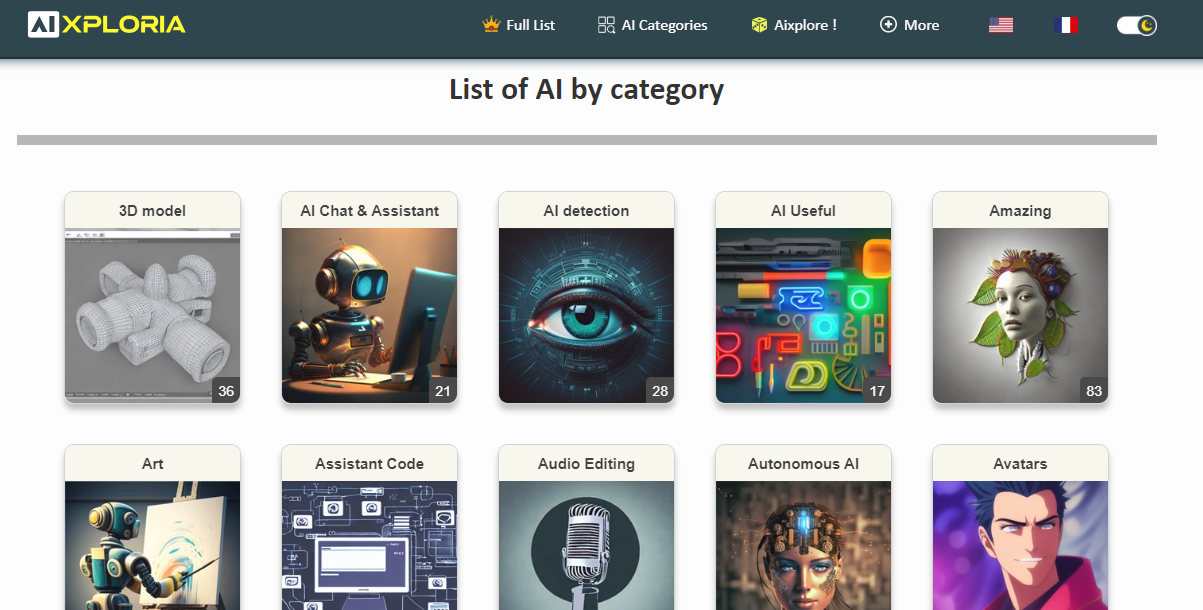Image resolution: width=1203 pixels, height=610 pixels.
Task: Click the 83 count badge
Action: pyautogui.click(x=1094, y=391)
